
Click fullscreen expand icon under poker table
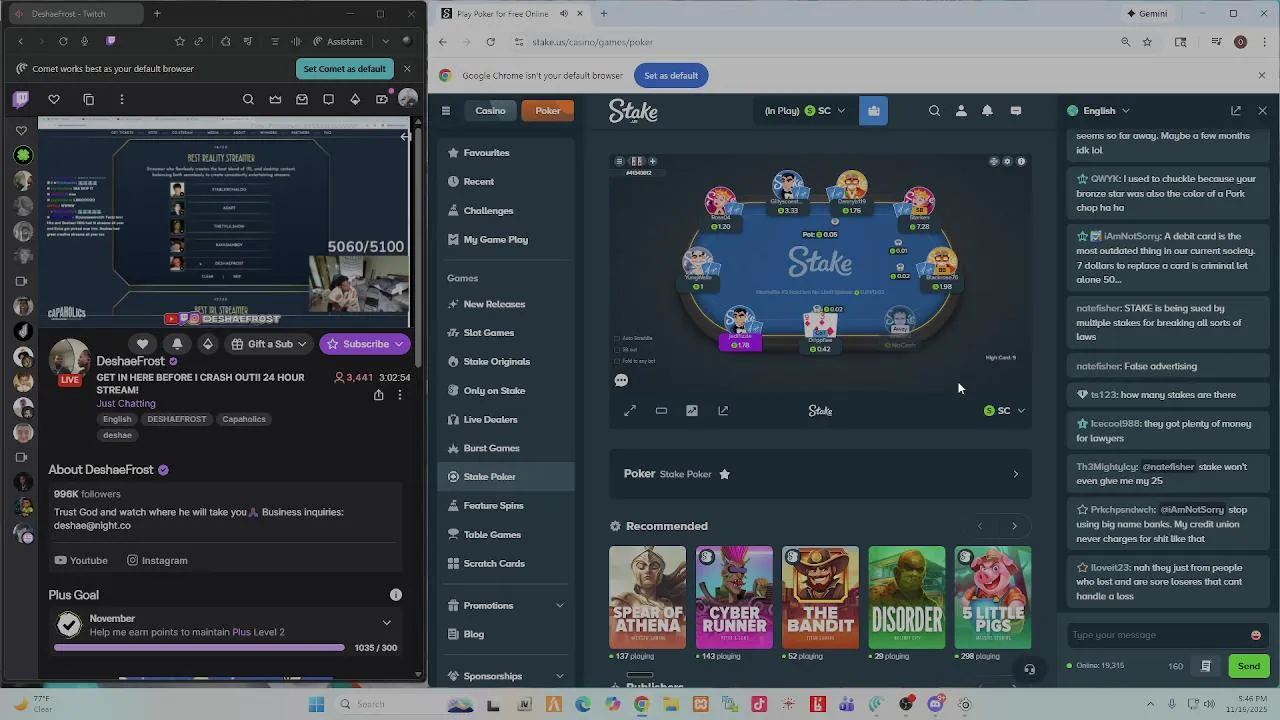tap(630, 410)
